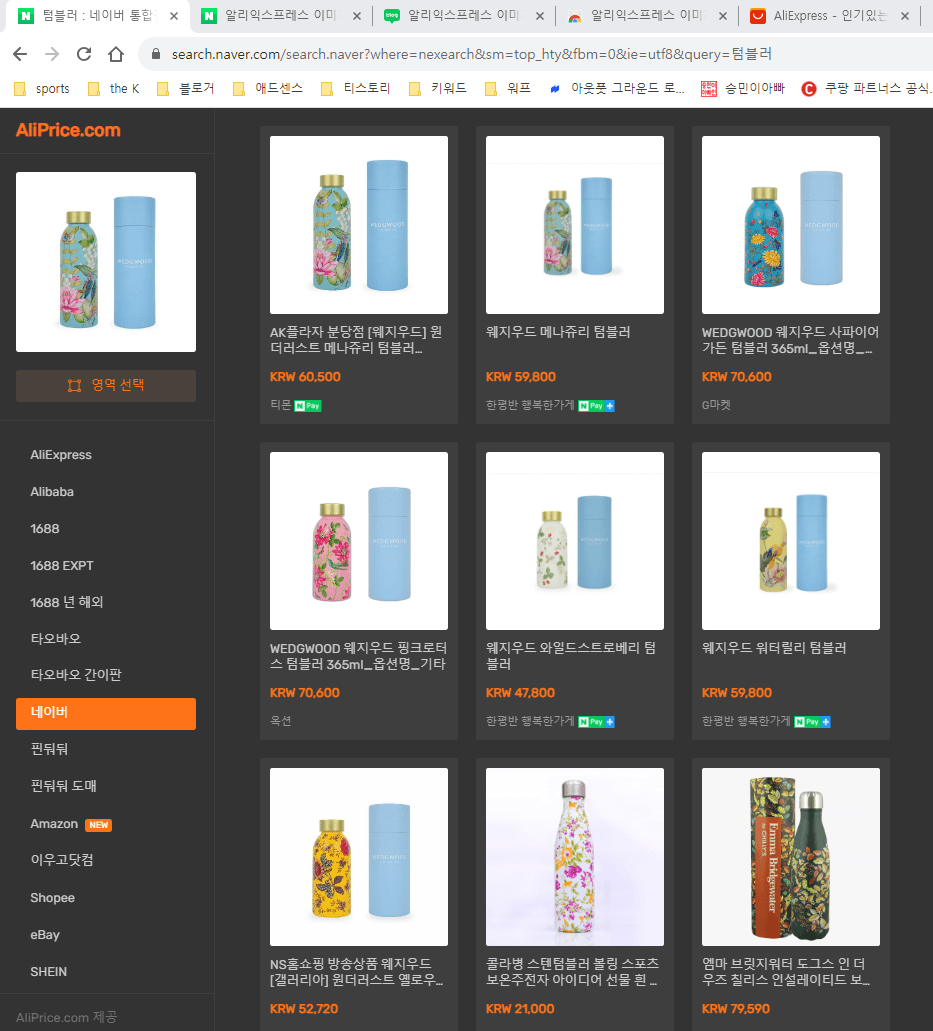Switch to the second 알리익스프레스 이미지 tab

pyautogui.click(x=464, y=16)
